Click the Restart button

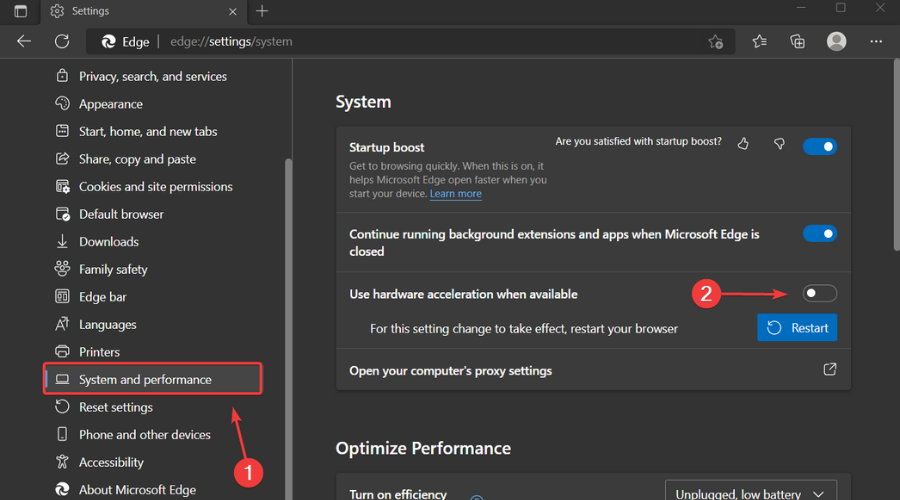[x=797, y=328]
